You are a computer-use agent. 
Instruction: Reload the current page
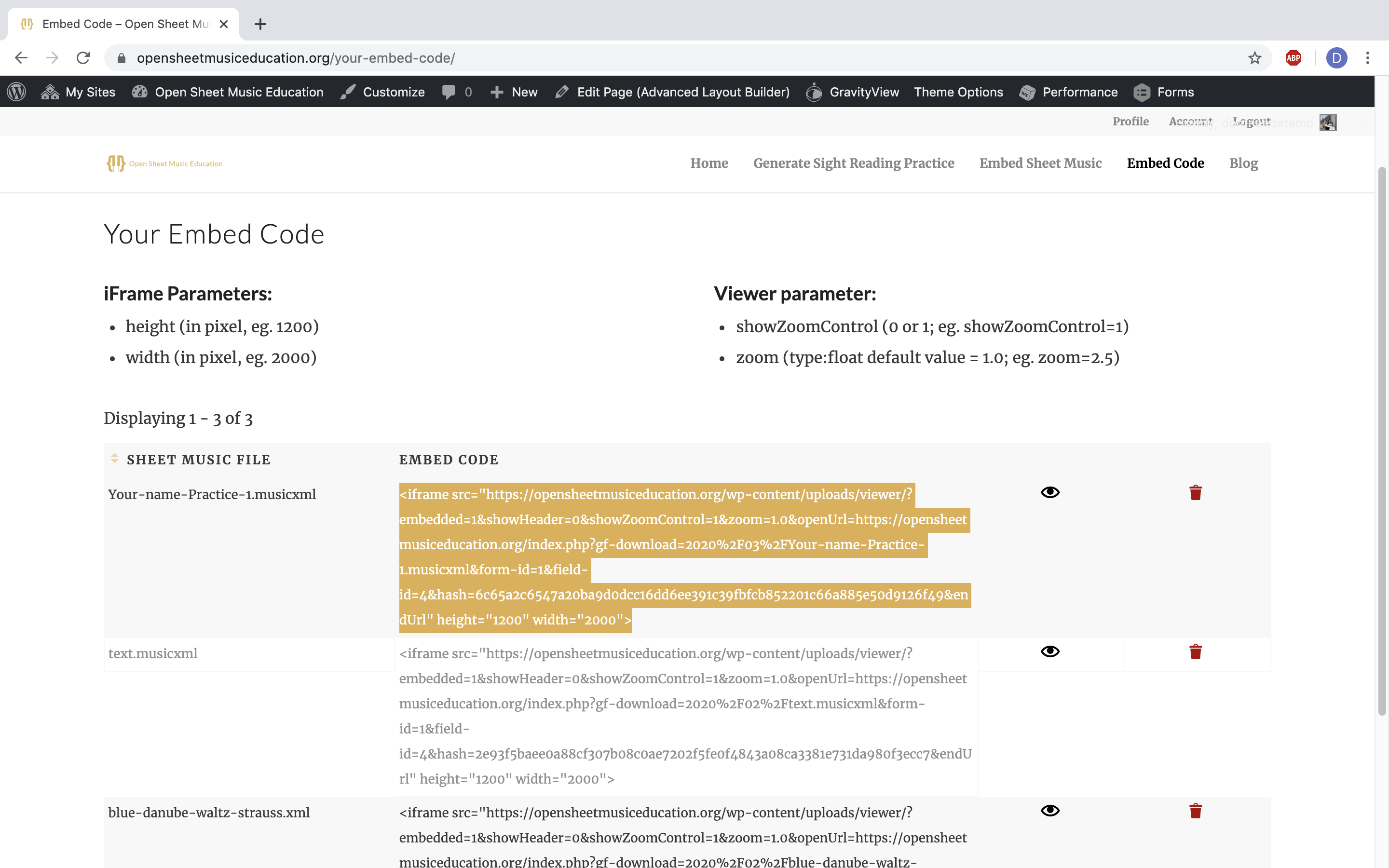coord(83,58)
